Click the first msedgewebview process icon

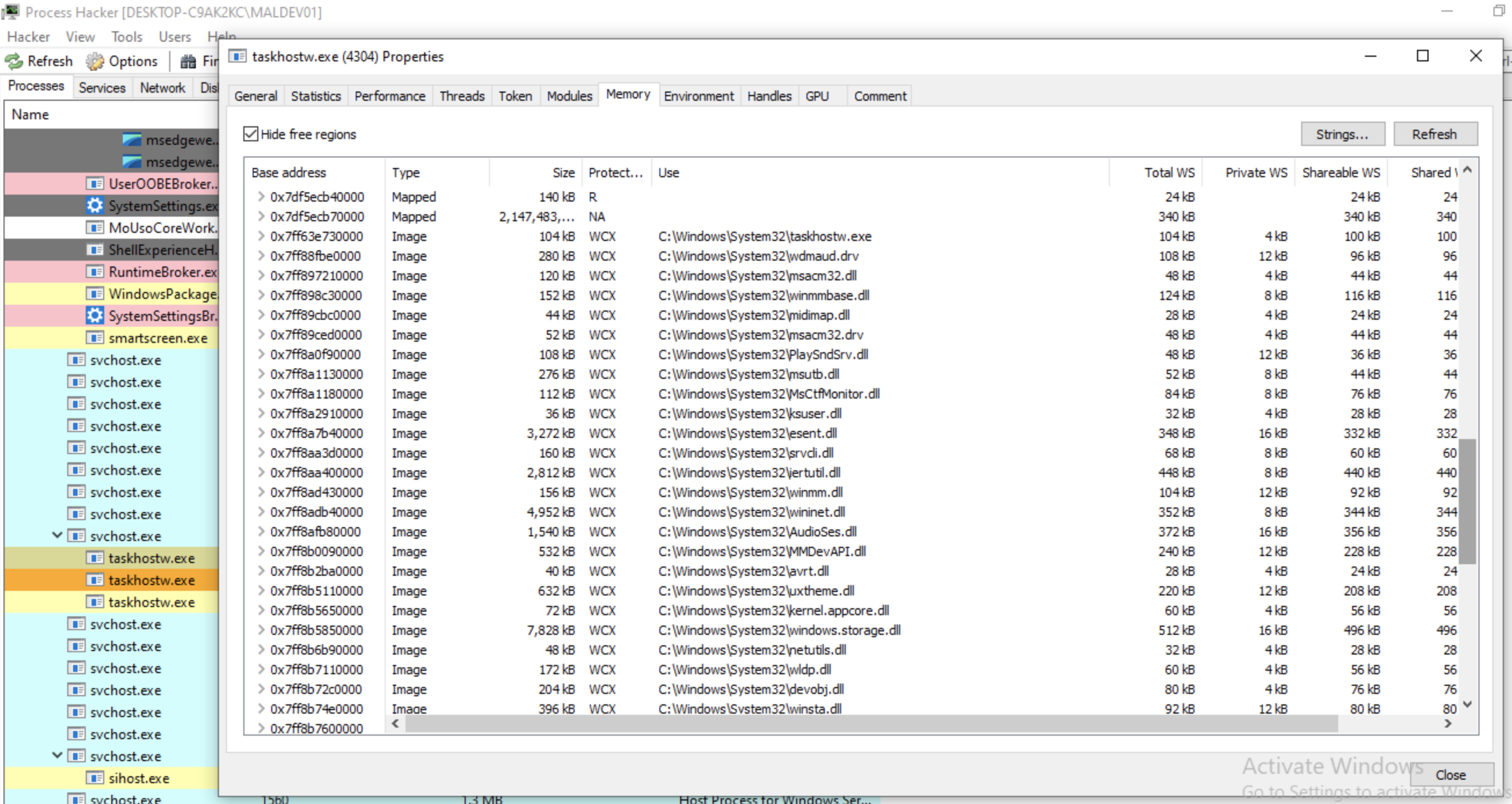pyautogui.click(x=132, y=140)
